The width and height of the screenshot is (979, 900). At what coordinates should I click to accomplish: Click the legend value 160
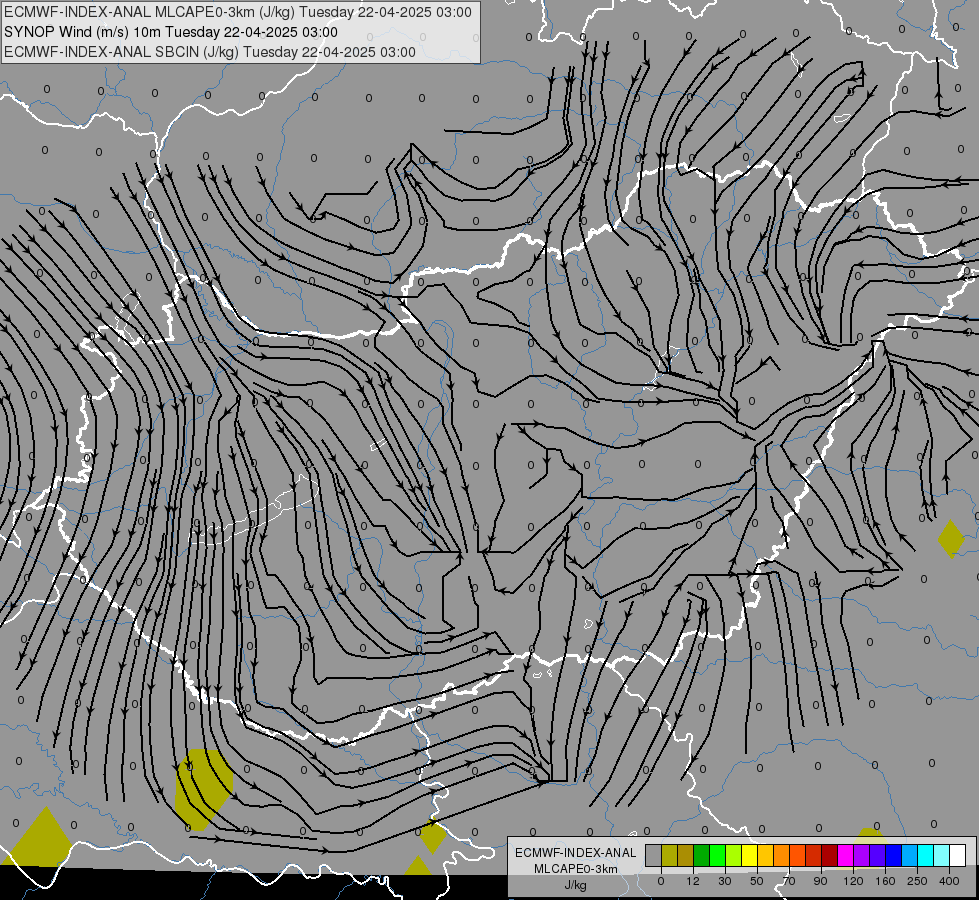[x=885, y=881]
